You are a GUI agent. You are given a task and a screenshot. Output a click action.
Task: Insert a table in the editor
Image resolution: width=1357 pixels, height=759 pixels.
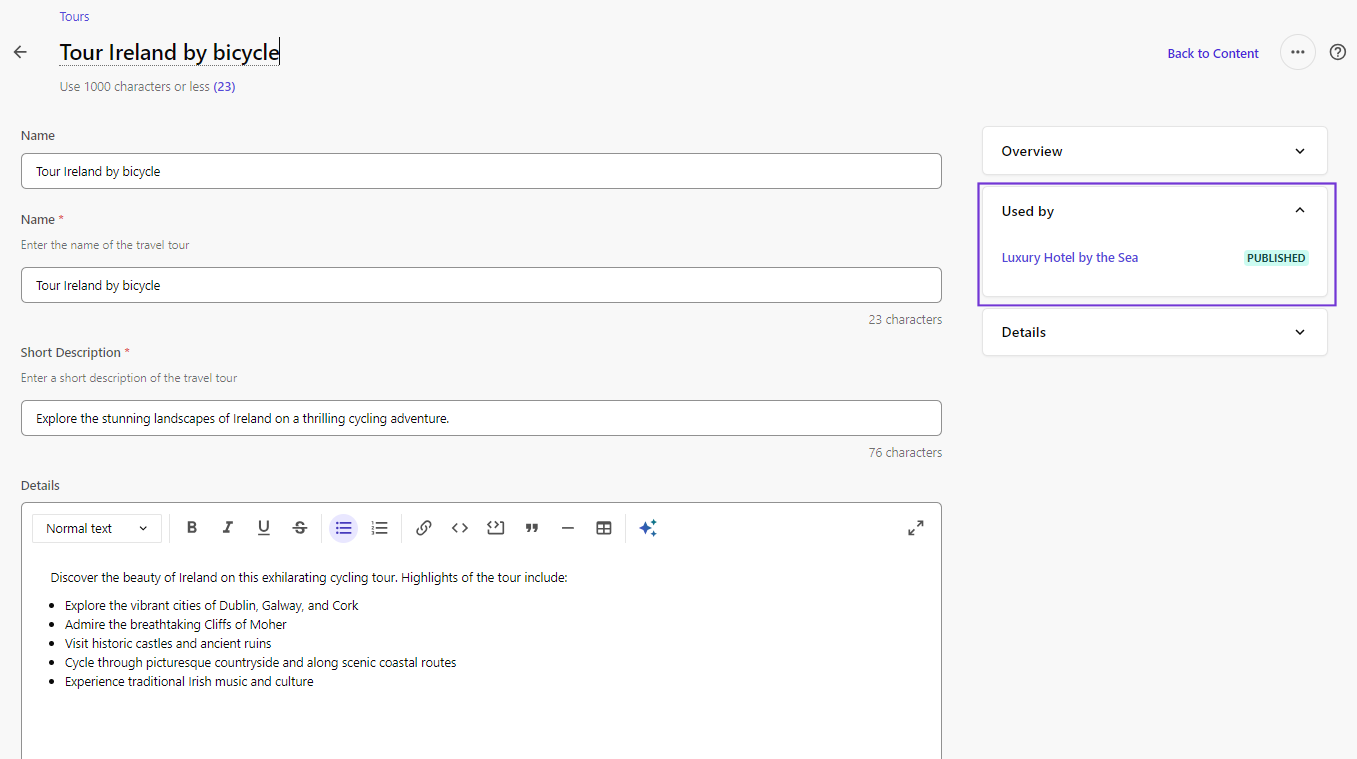604,528
